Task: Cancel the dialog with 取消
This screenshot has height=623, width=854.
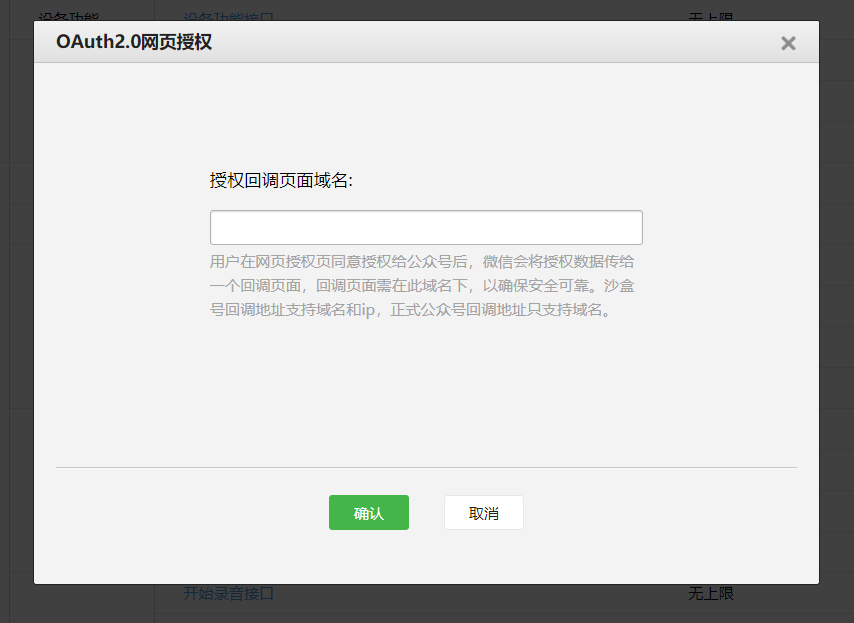Action: point(484,512)
